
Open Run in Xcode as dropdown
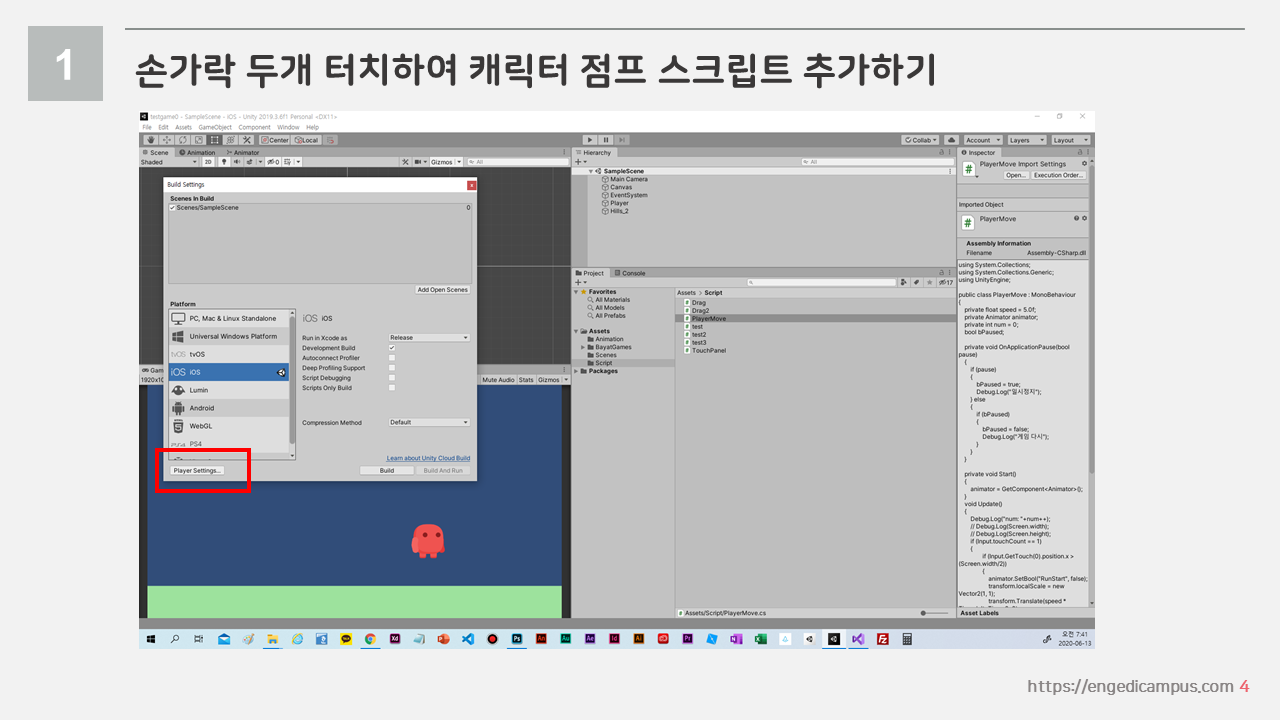click(429, 338)
